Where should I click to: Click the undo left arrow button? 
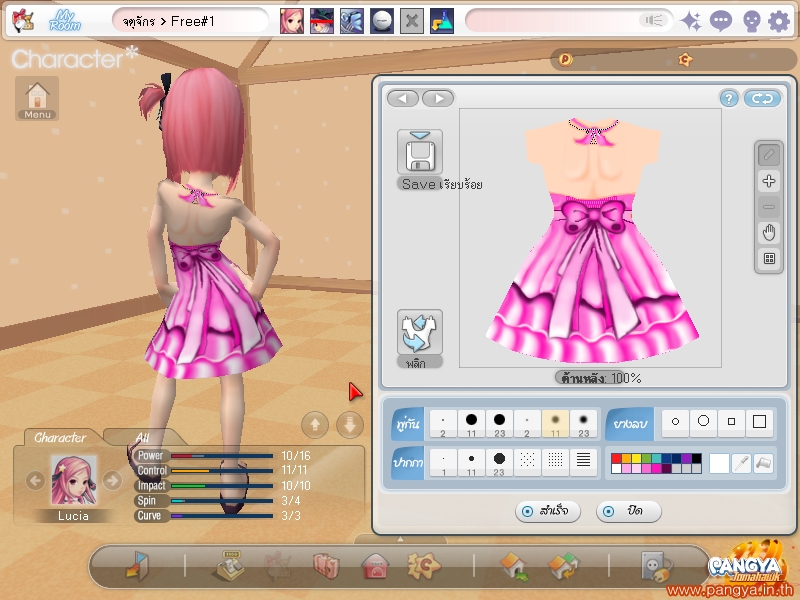pyautogui.click(x=403, y=98)
